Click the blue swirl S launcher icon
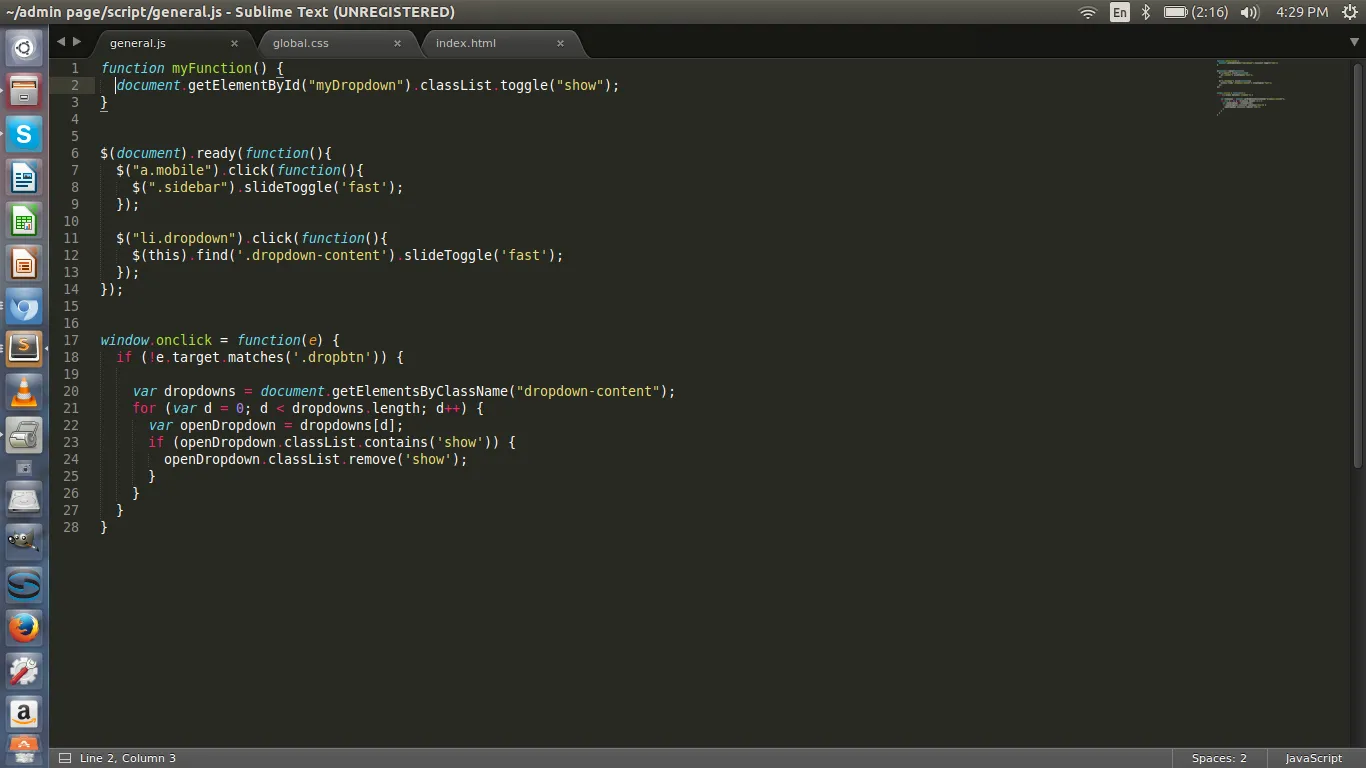The width and height of the screenshot is (1366, 768). point(24,585)
